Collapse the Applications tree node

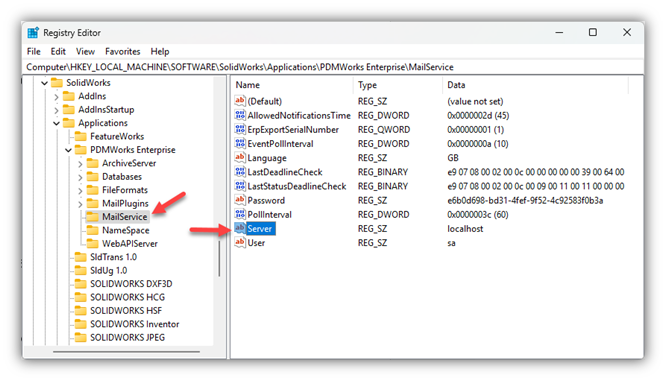click(x=56, y=123)
